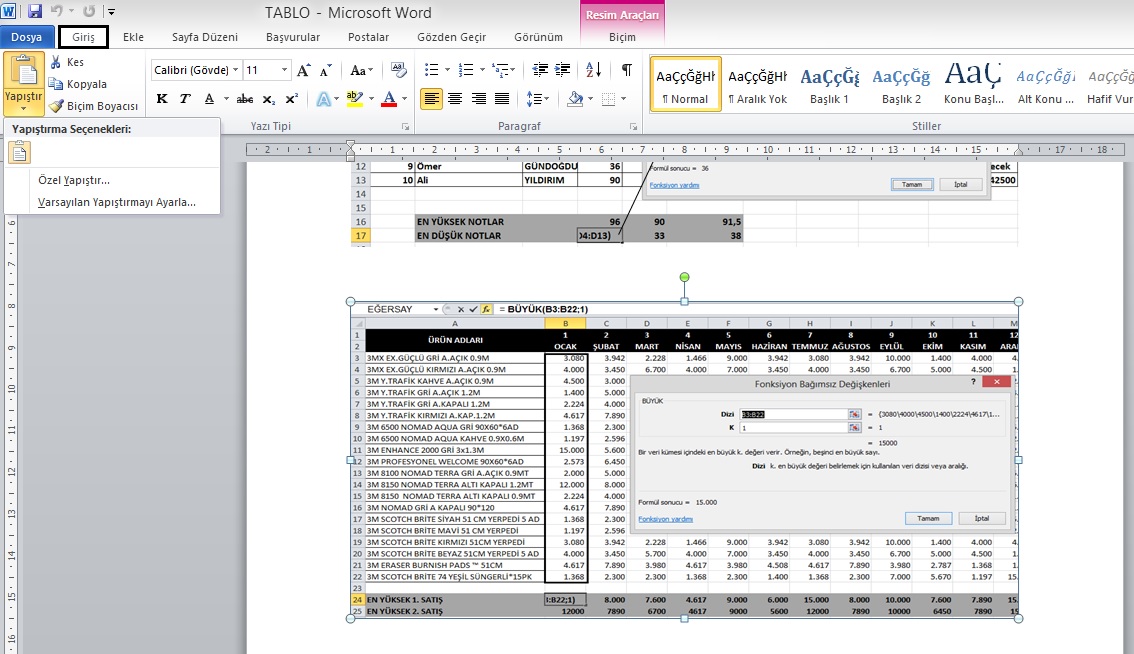Expand the highlight color dropdown arrow
Viewport: 1134px width, 654px height.
click(x=372, y=99)
